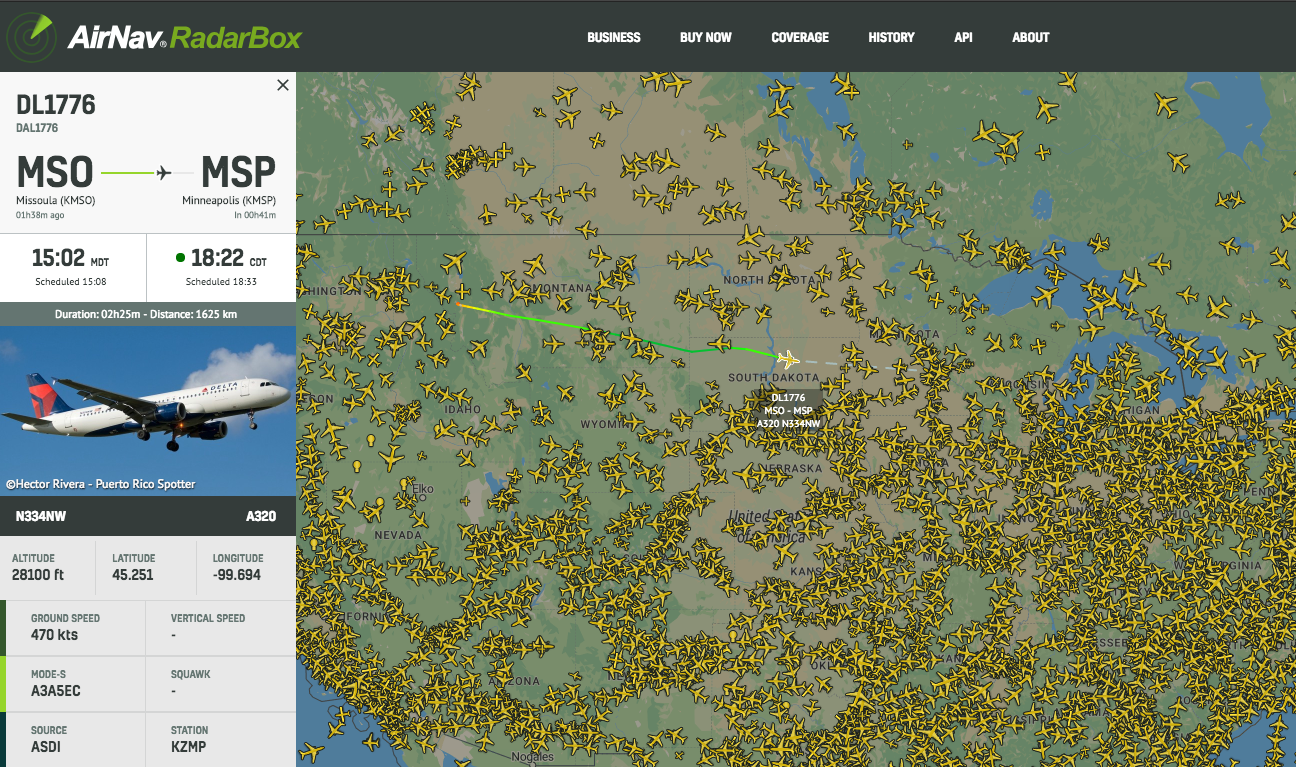Click the MSO origin airport code

point(55,173)
